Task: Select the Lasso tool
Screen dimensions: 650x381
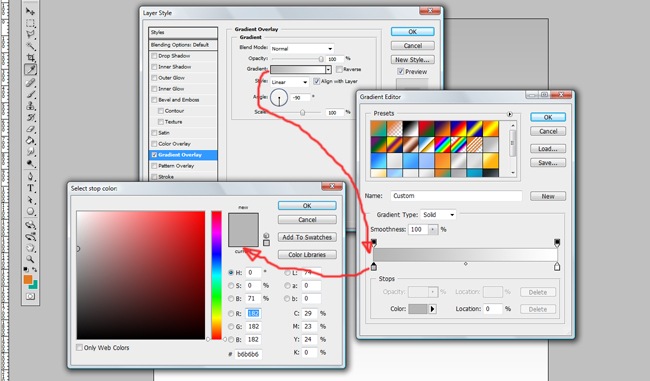Action: click(x=30, y=34)
